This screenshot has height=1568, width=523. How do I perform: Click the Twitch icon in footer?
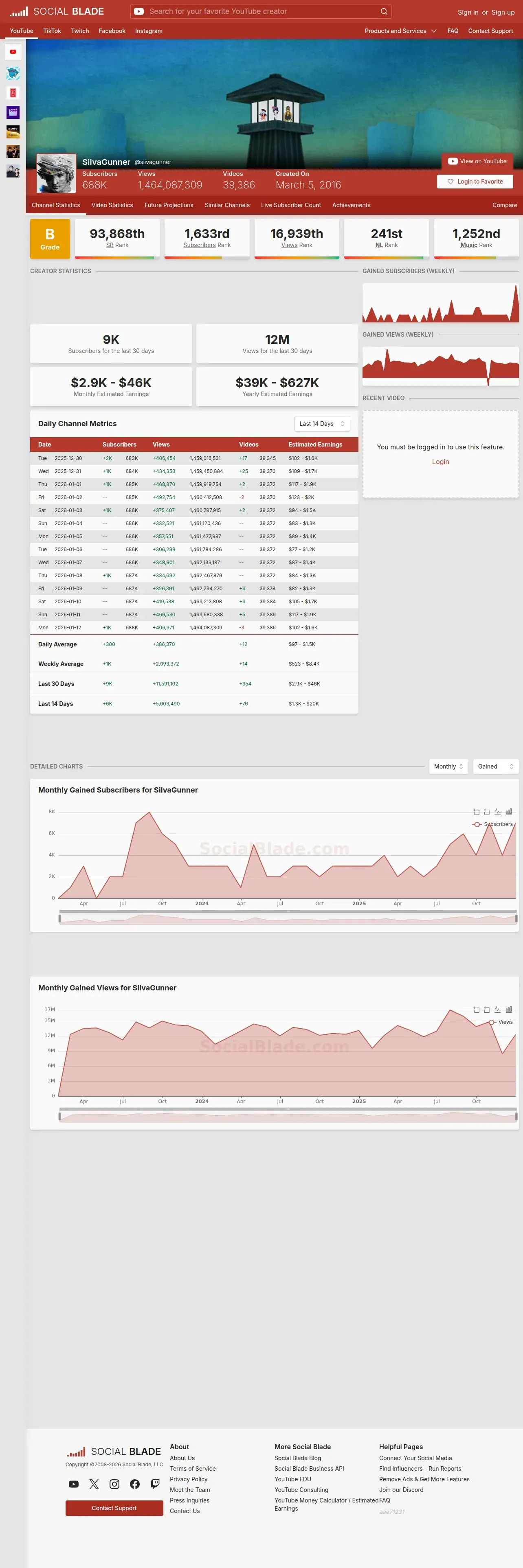155,1484
